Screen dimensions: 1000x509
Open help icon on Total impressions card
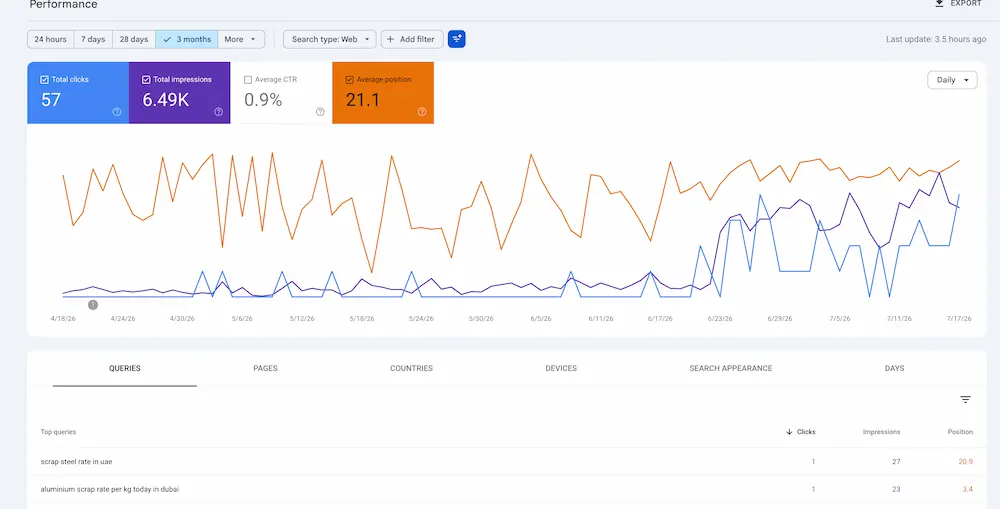pos(219,112)
